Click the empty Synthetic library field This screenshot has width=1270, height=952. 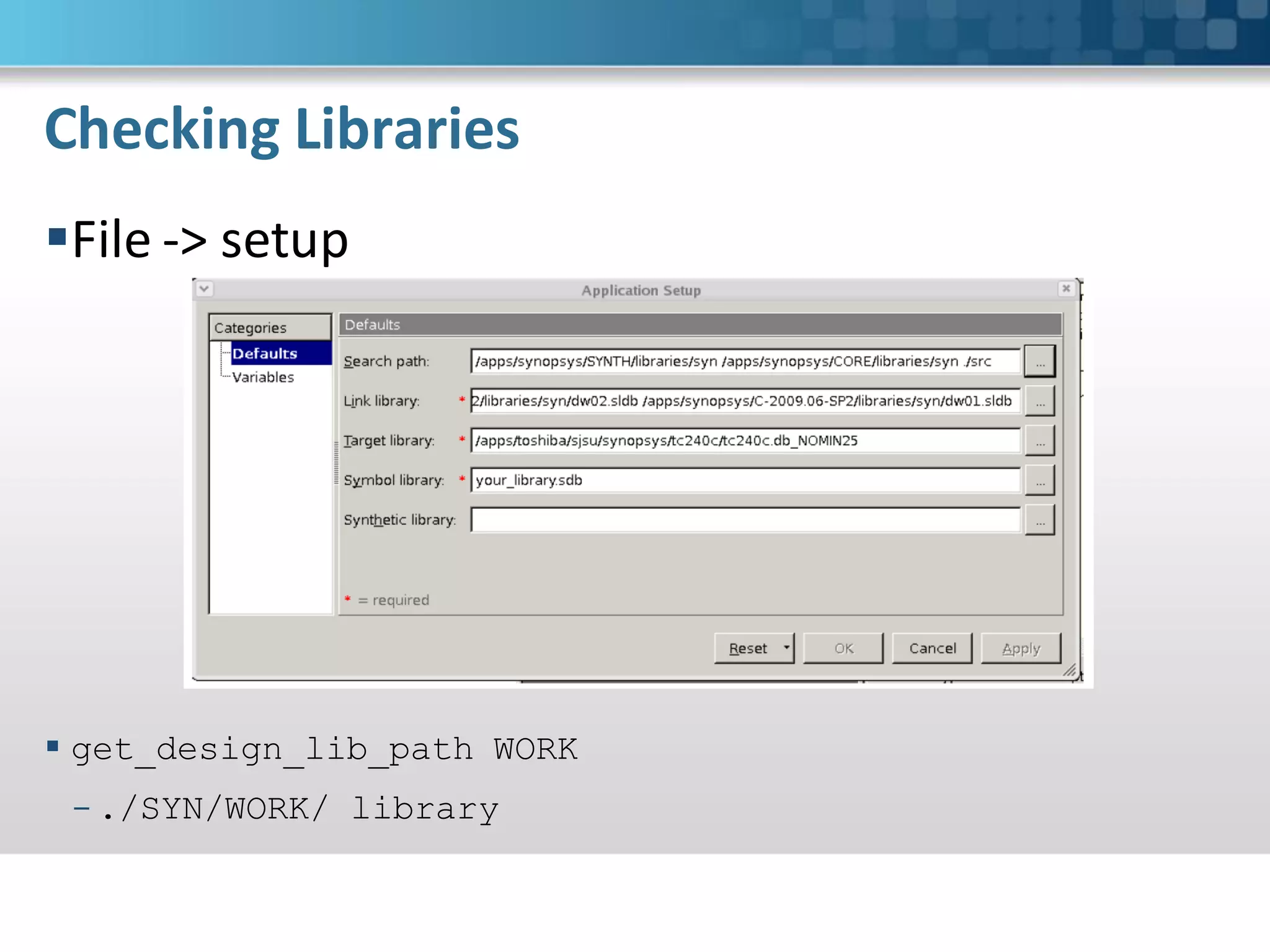pyautogui.click(x=745, y=519)
